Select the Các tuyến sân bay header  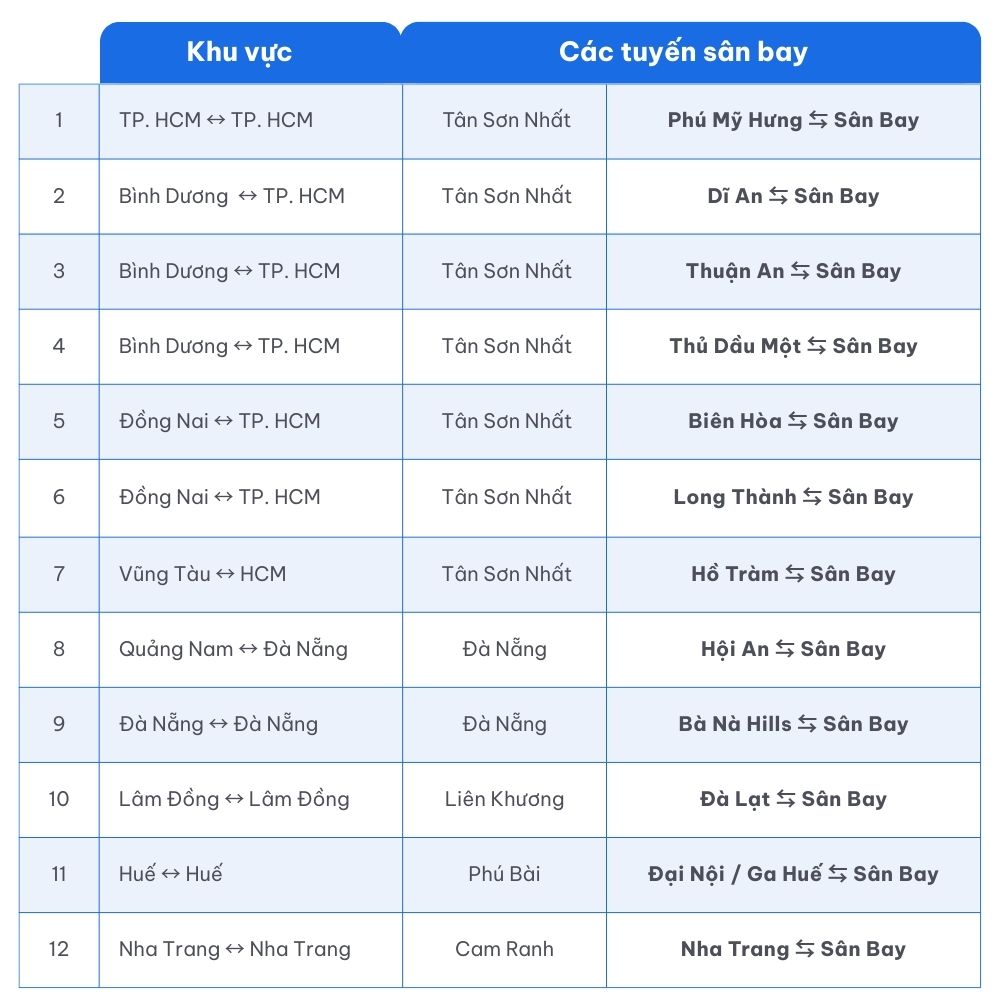tap(683, 52)
